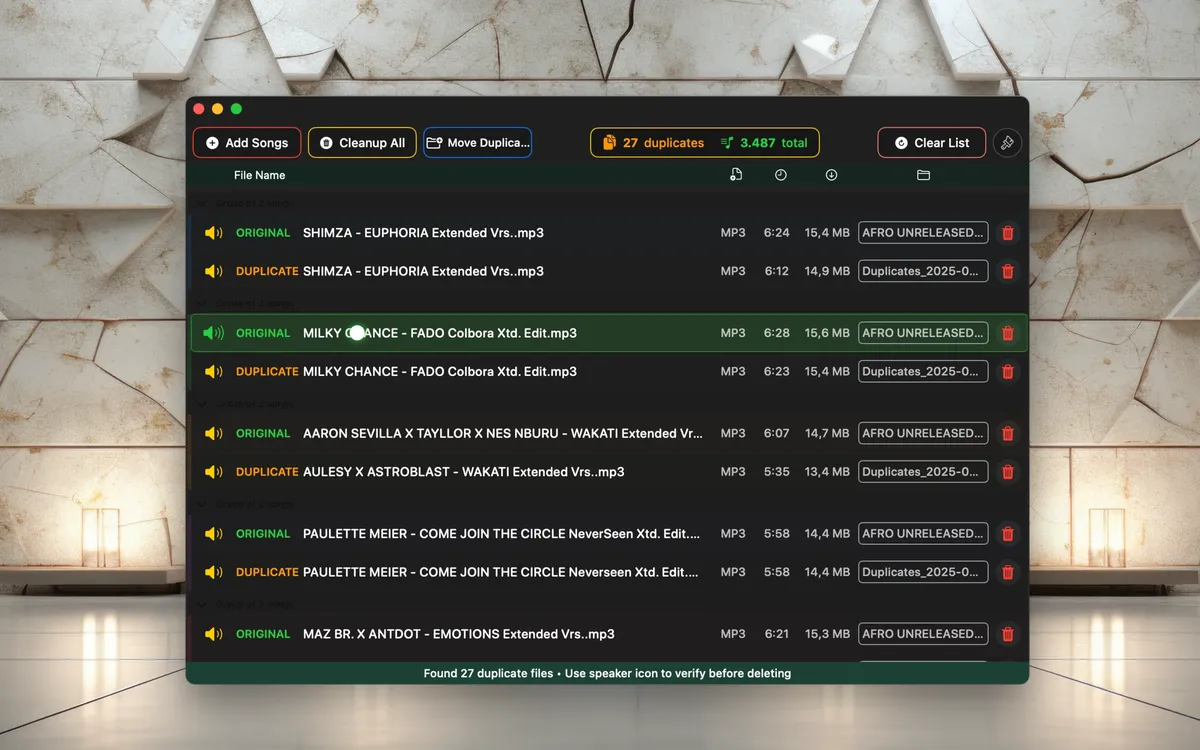Collapse the group above AARON SEVILLA row

(202, 404)
